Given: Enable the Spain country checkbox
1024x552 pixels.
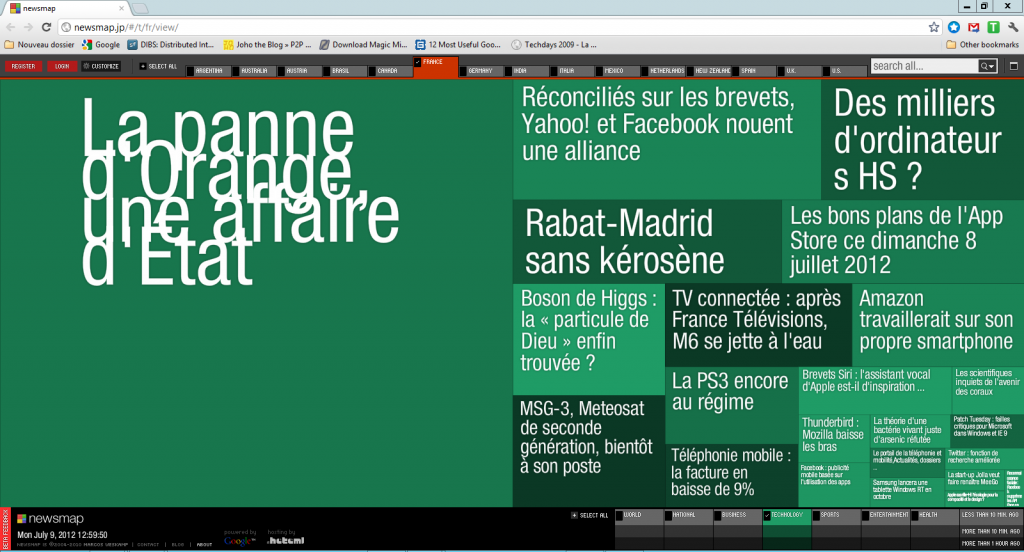Looking at the screenshot, I should pos(735,71).
